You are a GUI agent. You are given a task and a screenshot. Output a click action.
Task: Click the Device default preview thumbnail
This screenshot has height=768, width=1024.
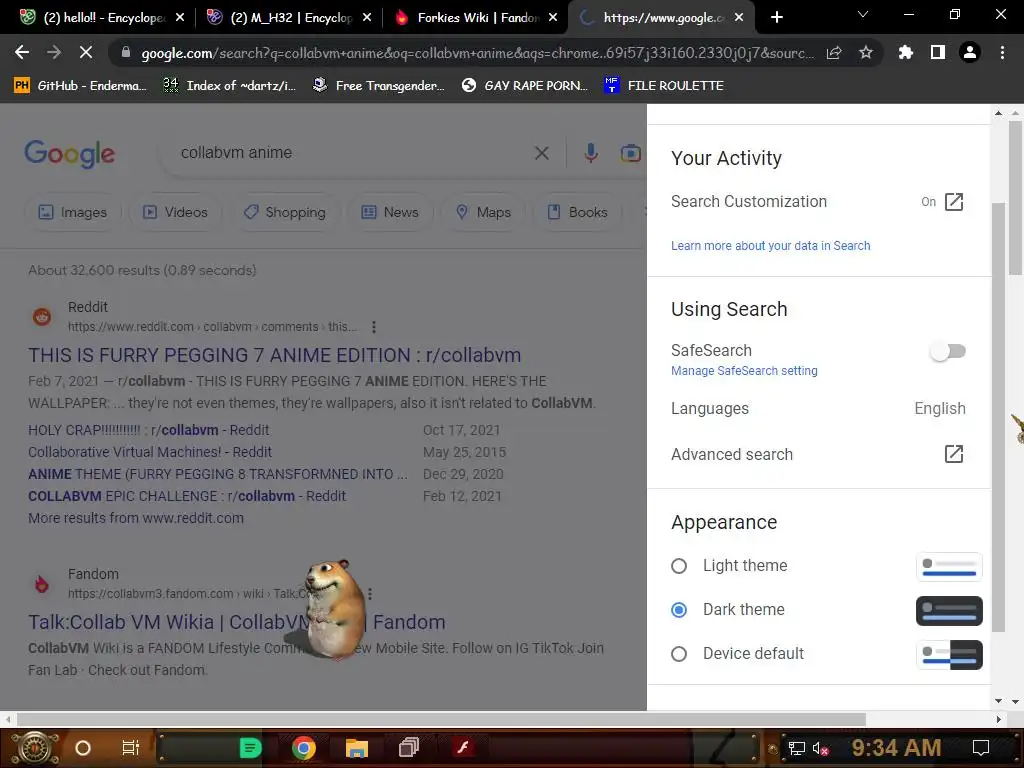950,655
